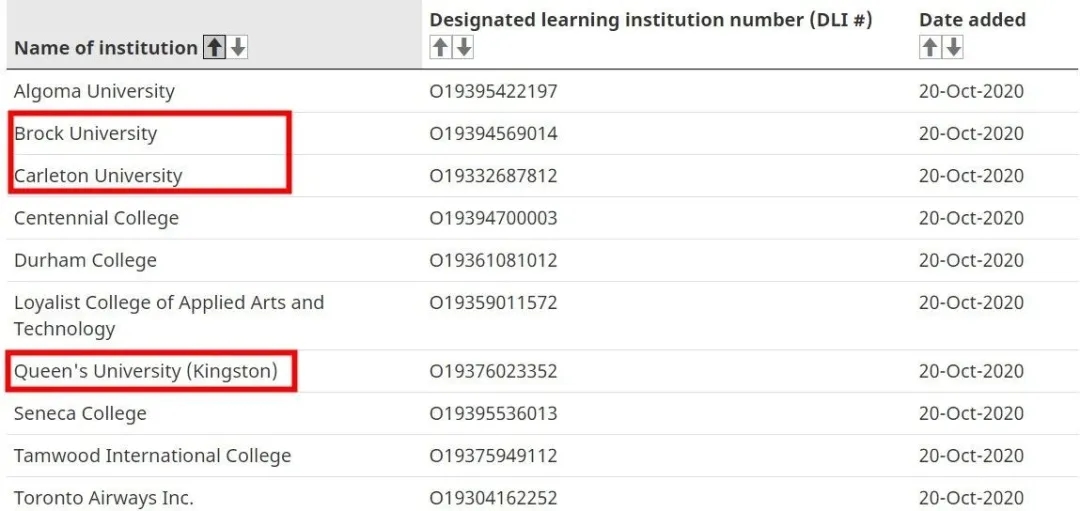Select Brock University in the list
Viewport: 1080px width, 511px height.
coord(85,133)
